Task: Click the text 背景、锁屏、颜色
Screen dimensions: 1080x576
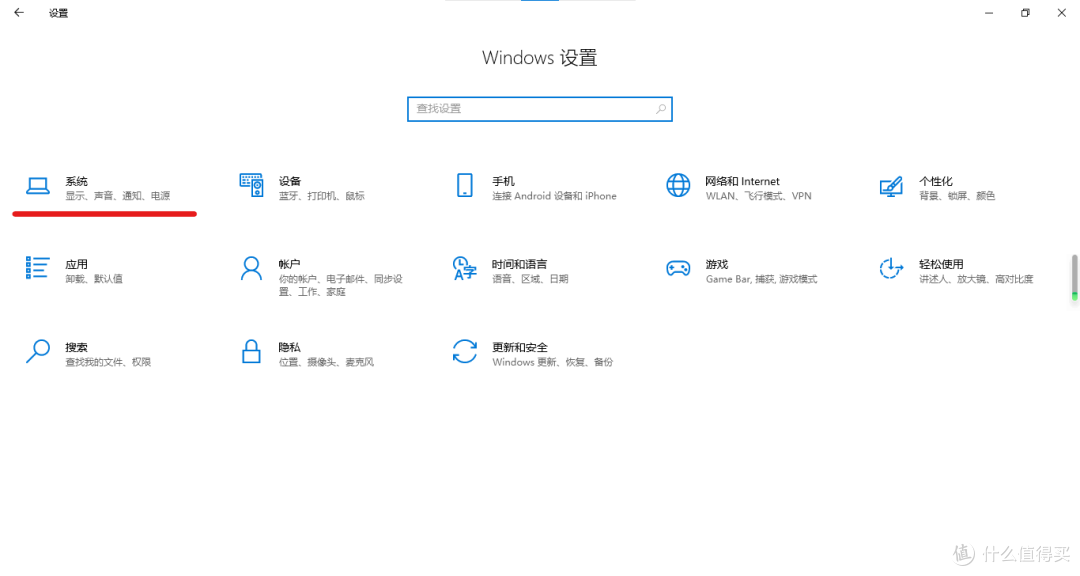Action: coord(957,196)
